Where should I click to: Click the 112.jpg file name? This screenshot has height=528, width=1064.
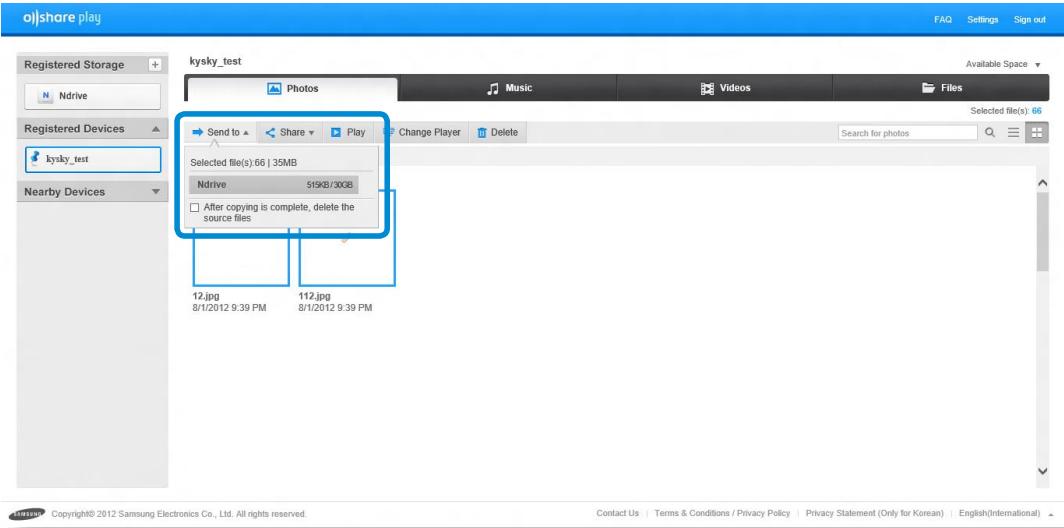pyautogui.click(x=315, y=296)
